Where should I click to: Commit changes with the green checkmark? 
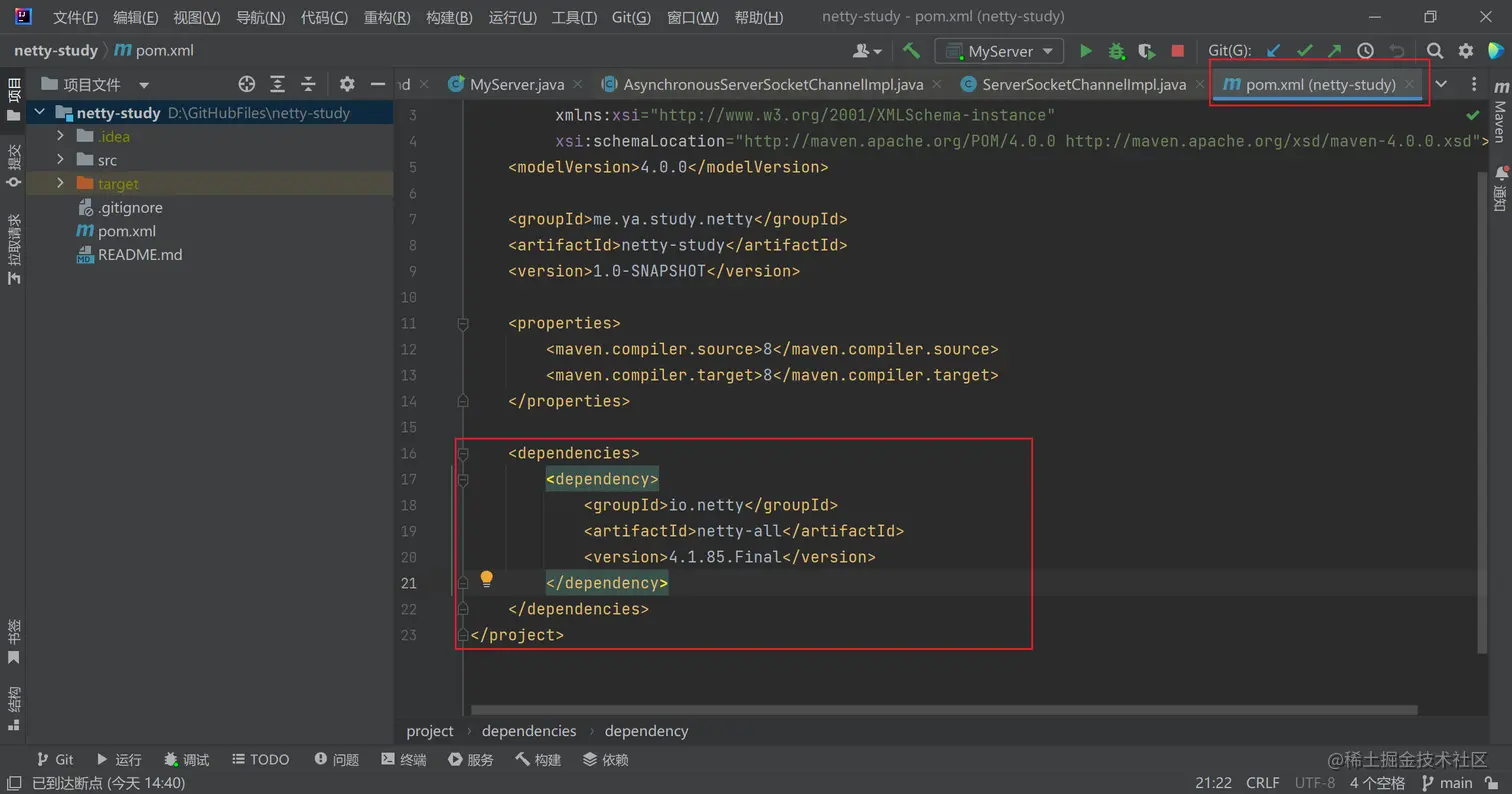coord(1304,51)
